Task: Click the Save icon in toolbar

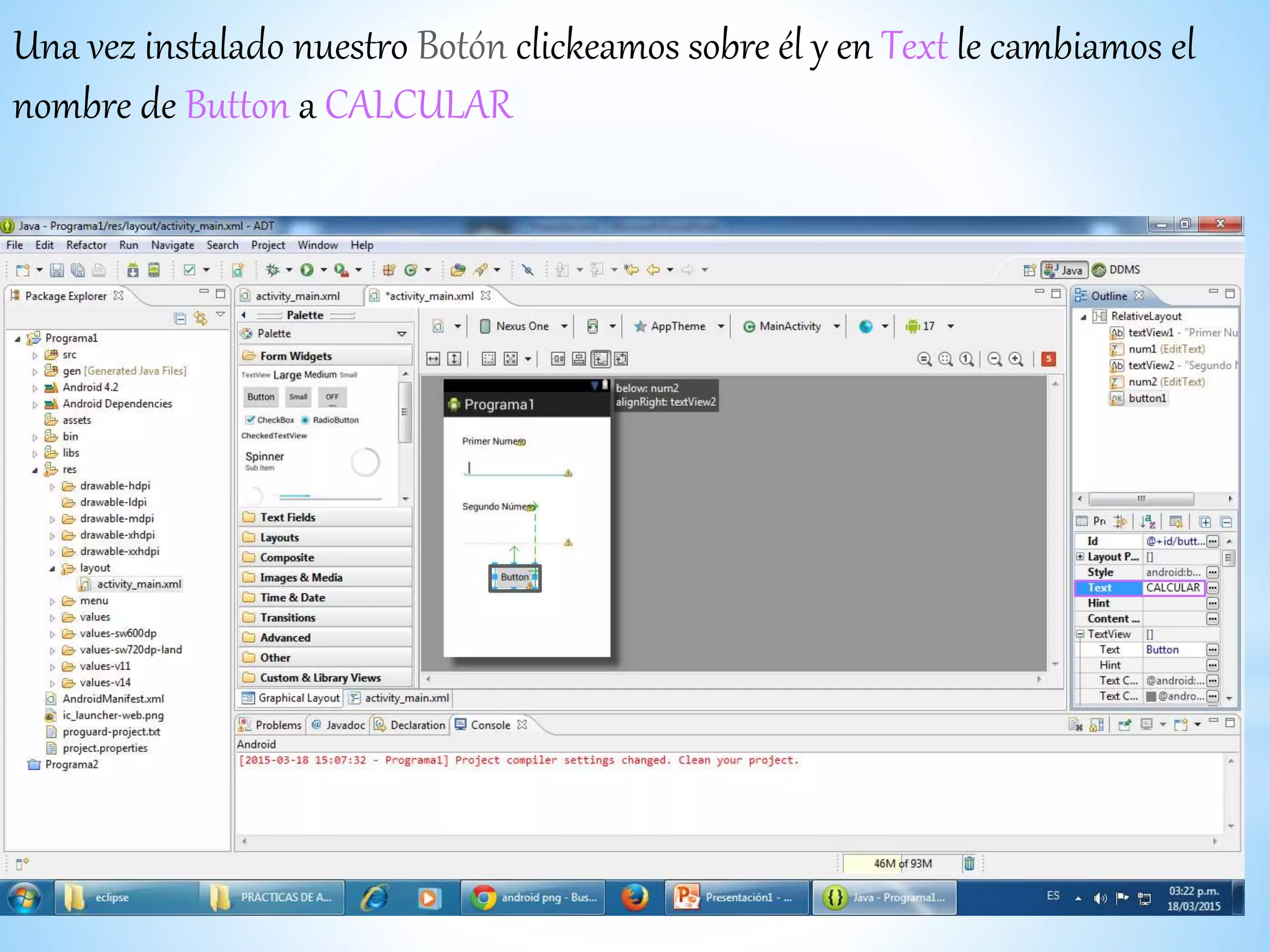Action: point(57,270)
